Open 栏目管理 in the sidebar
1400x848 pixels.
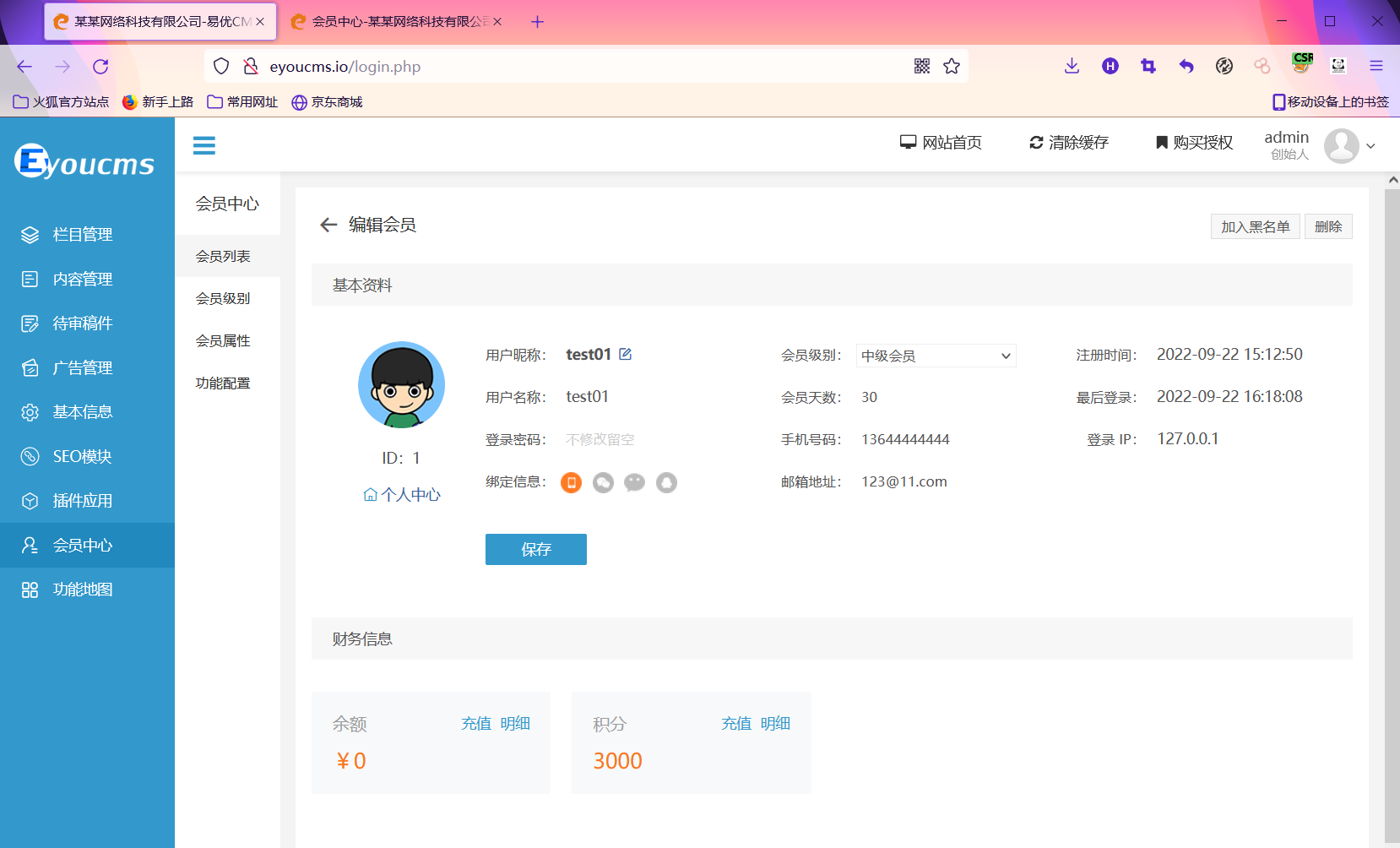pos(87,235)
